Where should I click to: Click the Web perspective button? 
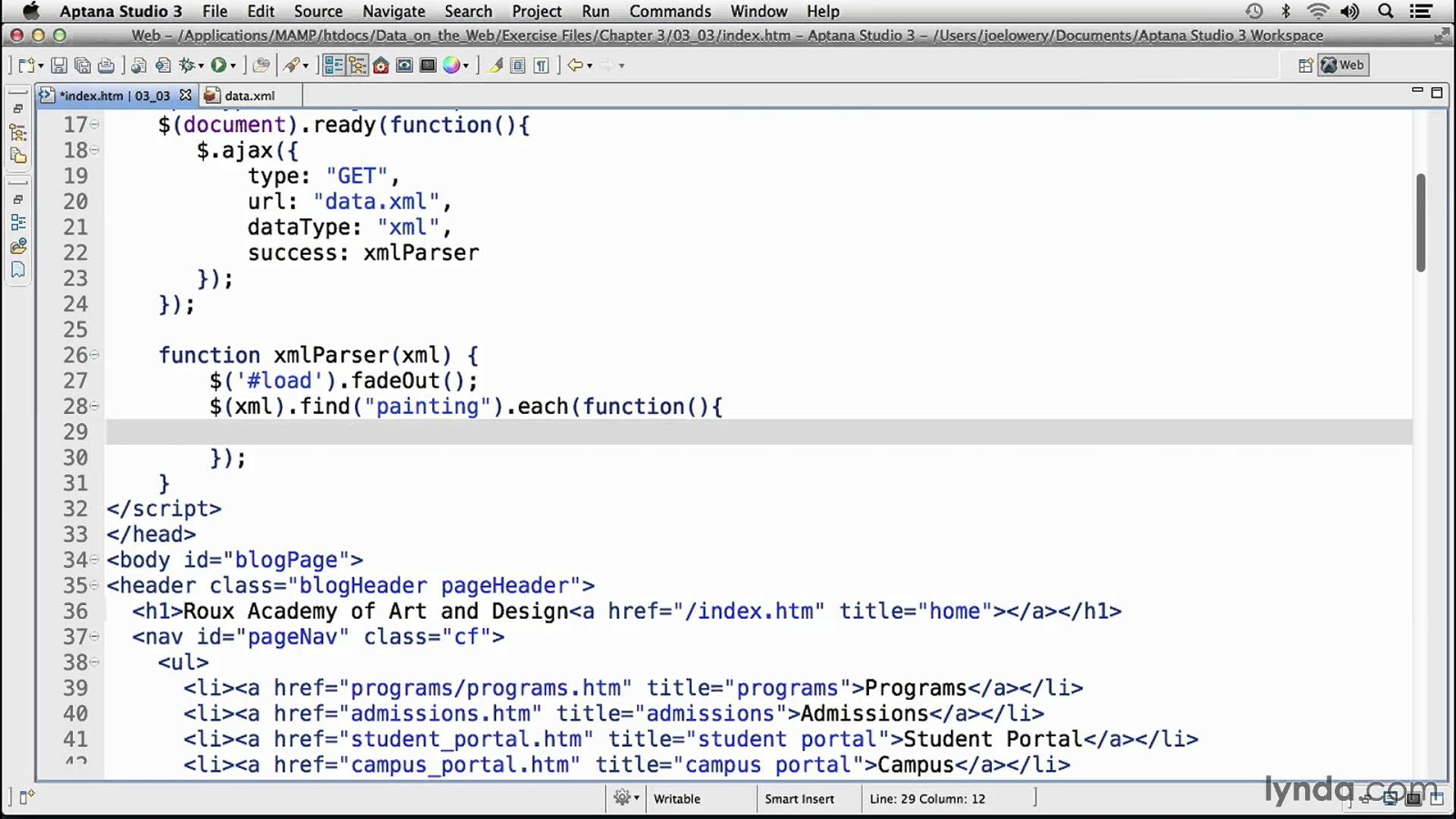coord(1344,65)
